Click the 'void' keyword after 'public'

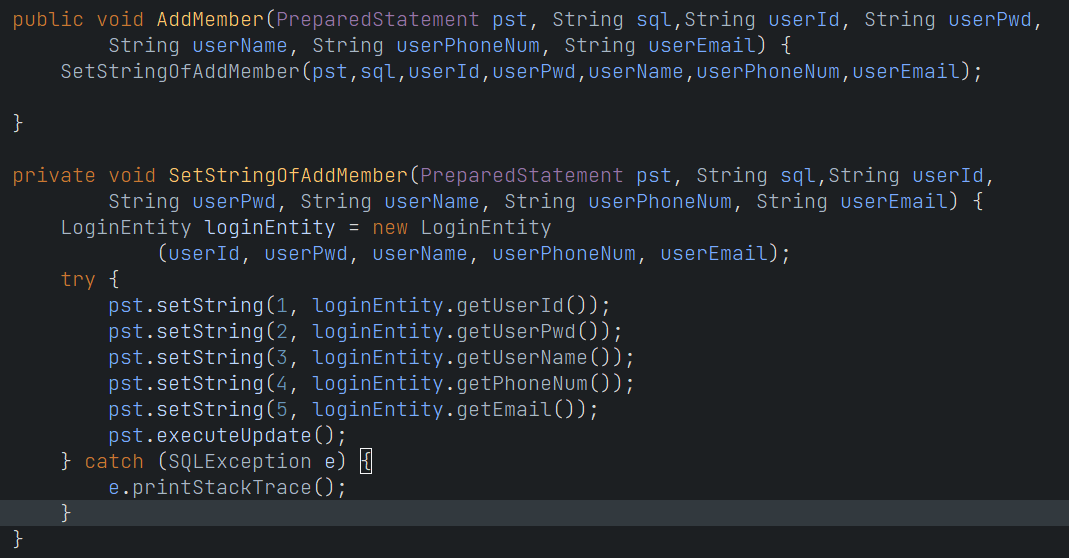(x=120, y=20)
